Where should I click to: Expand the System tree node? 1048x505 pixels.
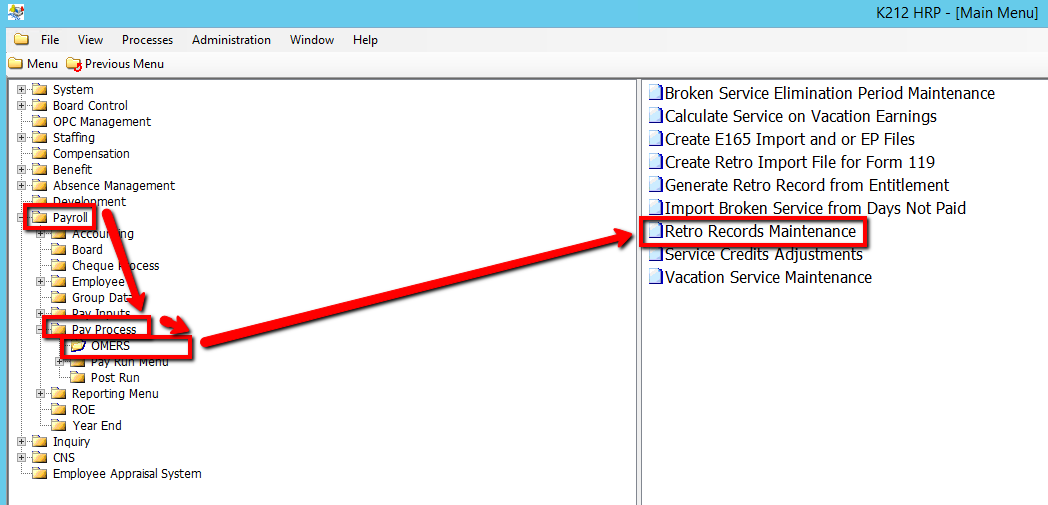21,90
